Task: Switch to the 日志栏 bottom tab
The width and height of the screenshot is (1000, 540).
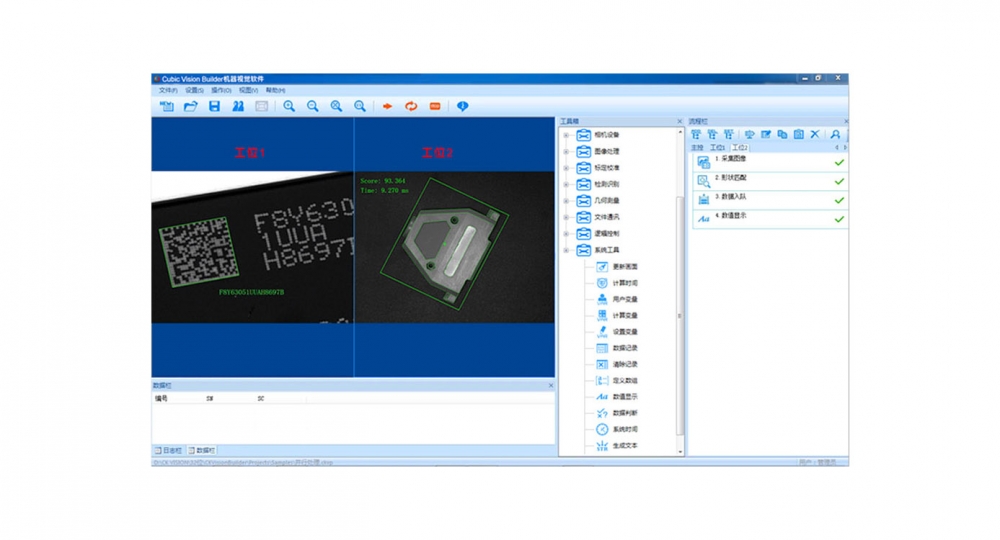Action: click(168, 451)
